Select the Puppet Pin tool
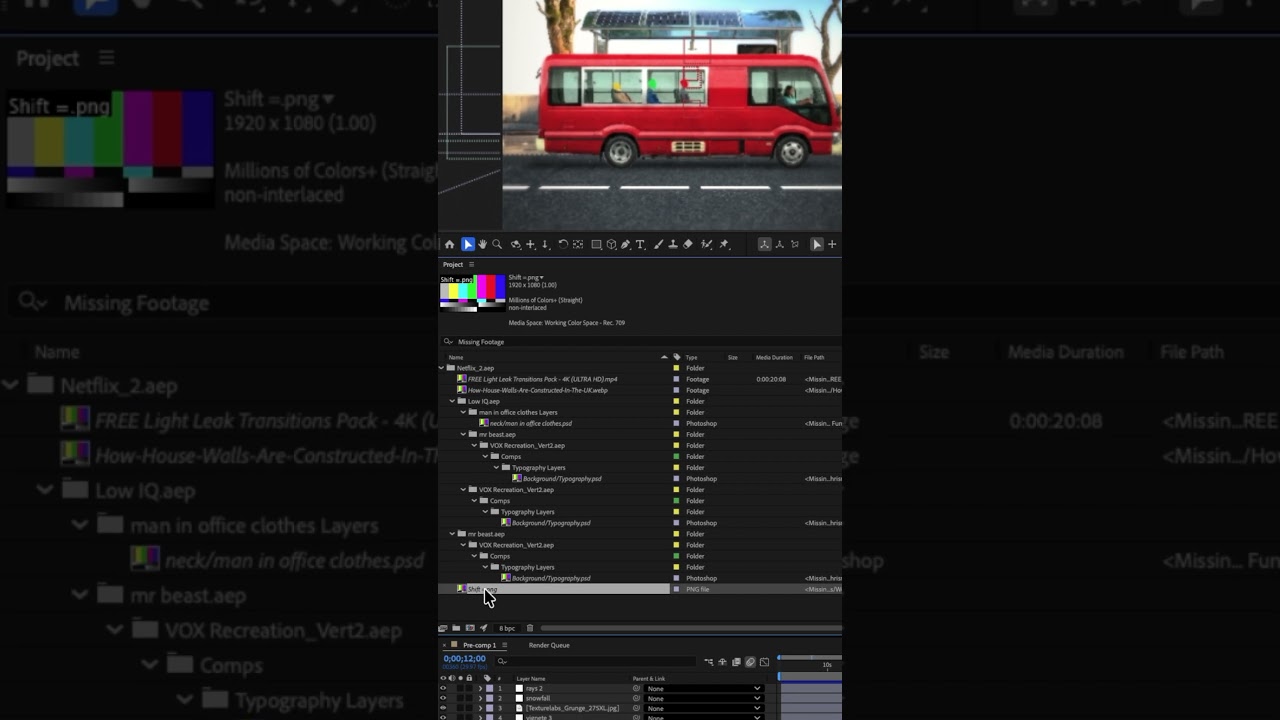Screen dimensions: 1280x720 pyautogui.click(x=724, y=245)
